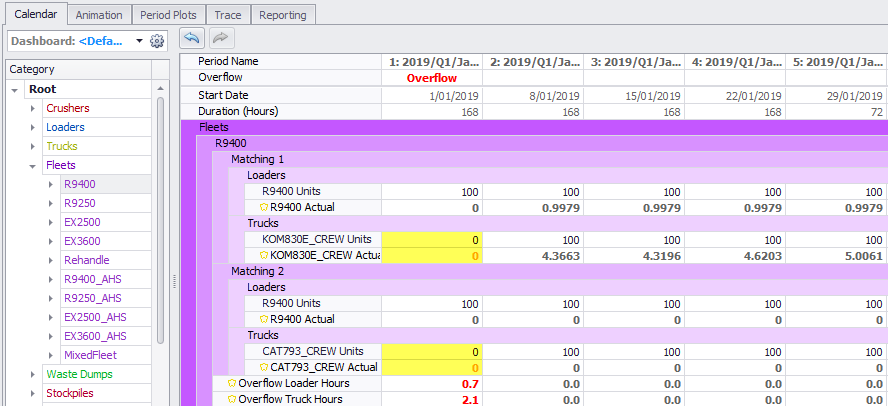The width and height of the screenshot is (888, 406).
Task: Click the undo arrow button
Action: pyautogui.click(x=193, y=38)
